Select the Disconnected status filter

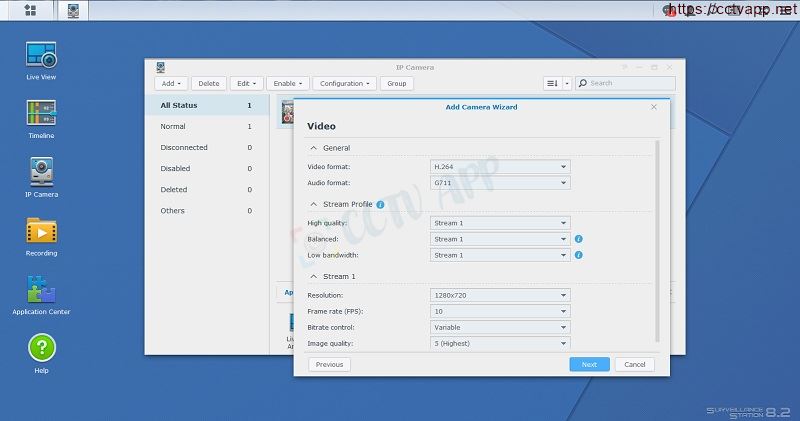[x=184, y=148]
